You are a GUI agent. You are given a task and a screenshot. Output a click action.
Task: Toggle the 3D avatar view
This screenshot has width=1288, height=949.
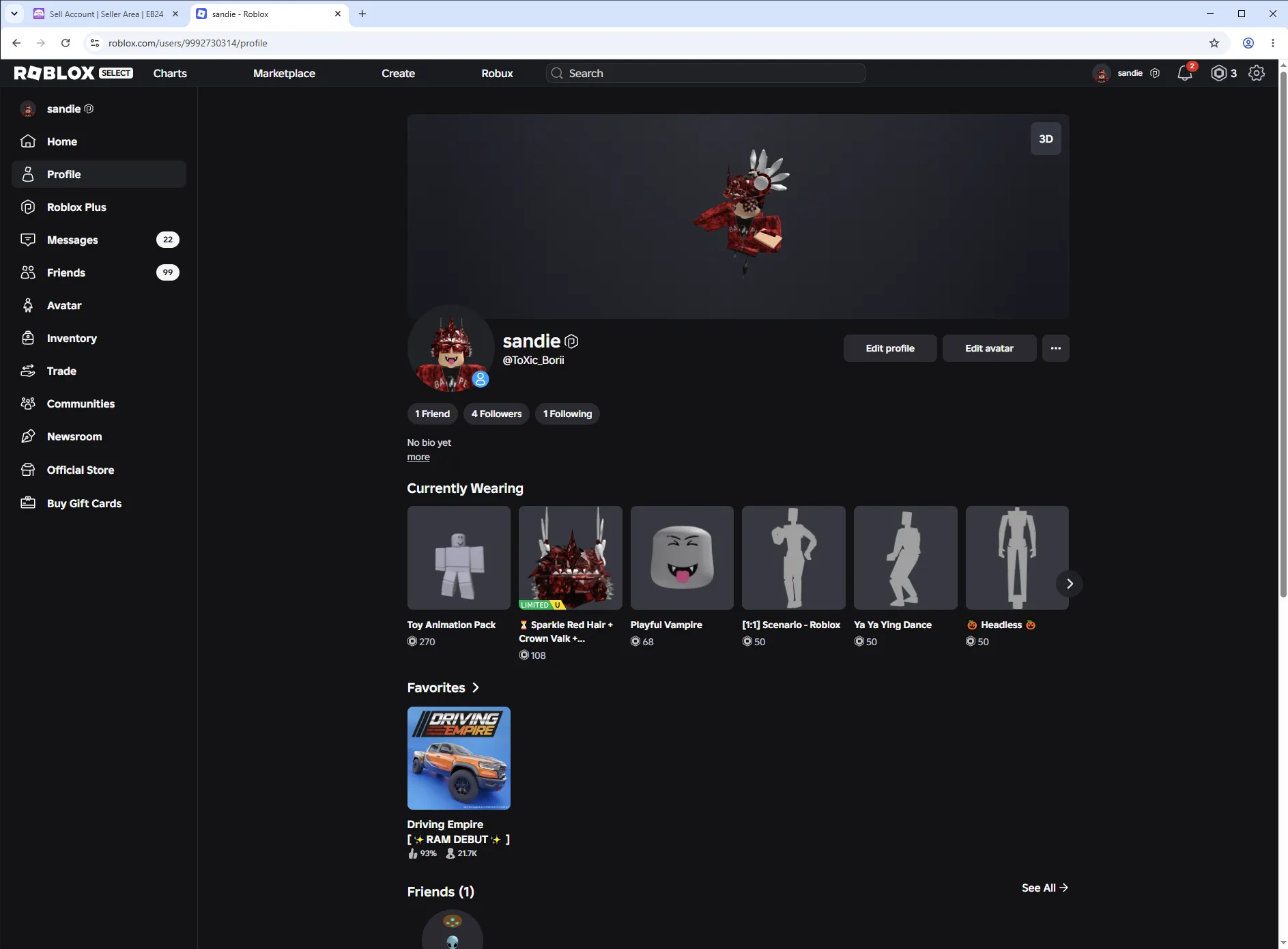tap(1046, 139)
